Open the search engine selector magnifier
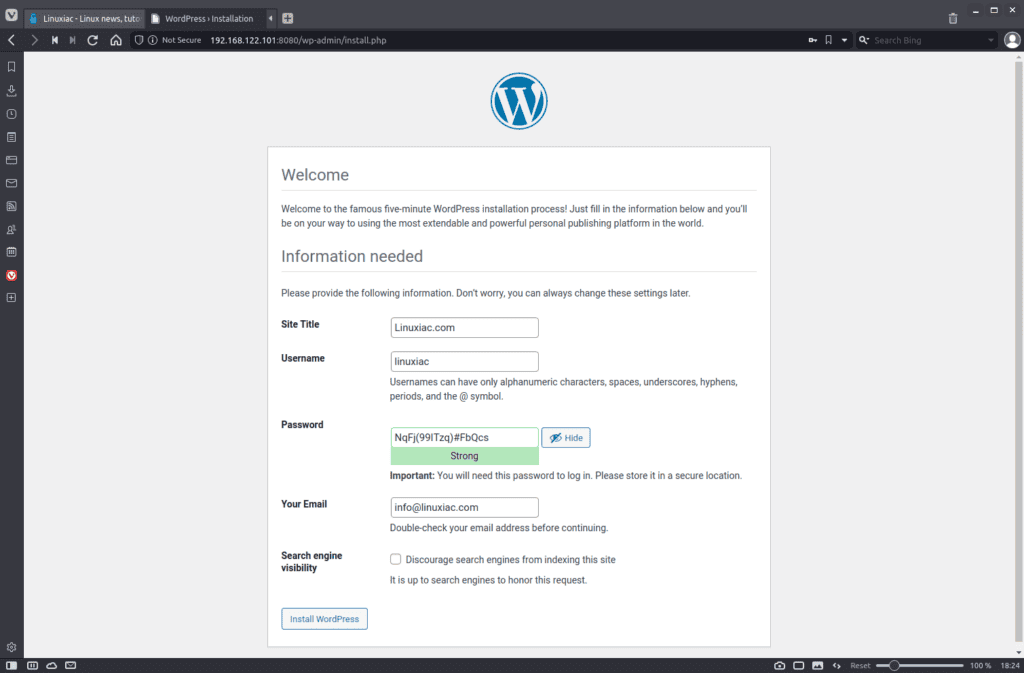The width and height of the screenshot is (1024, 673). click(863, 40)
